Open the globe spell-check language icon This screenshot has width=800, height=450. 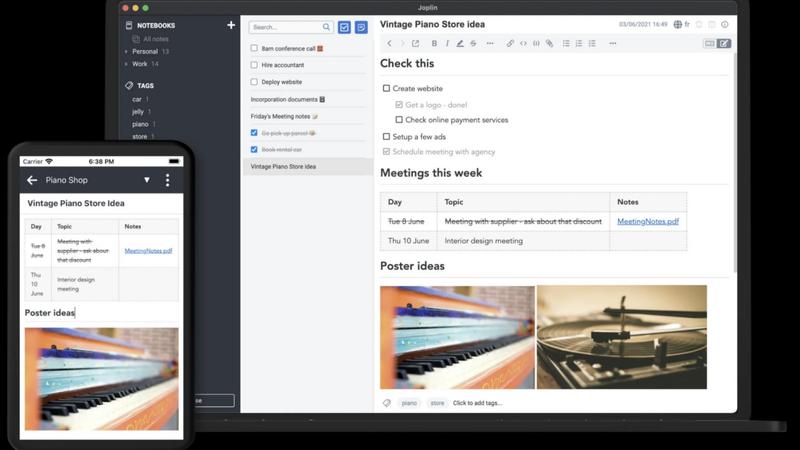click(x=678, y=24)
